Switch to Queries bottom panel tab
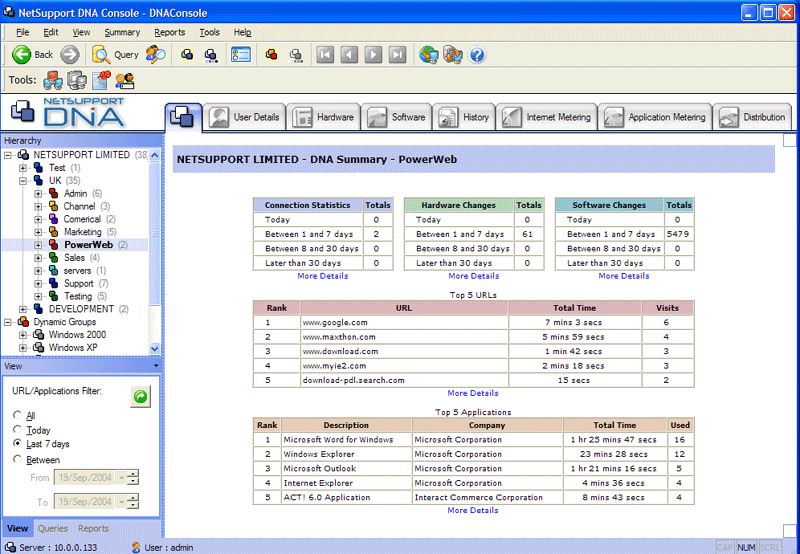Screen dimensions: 800x554 (53, 528)
